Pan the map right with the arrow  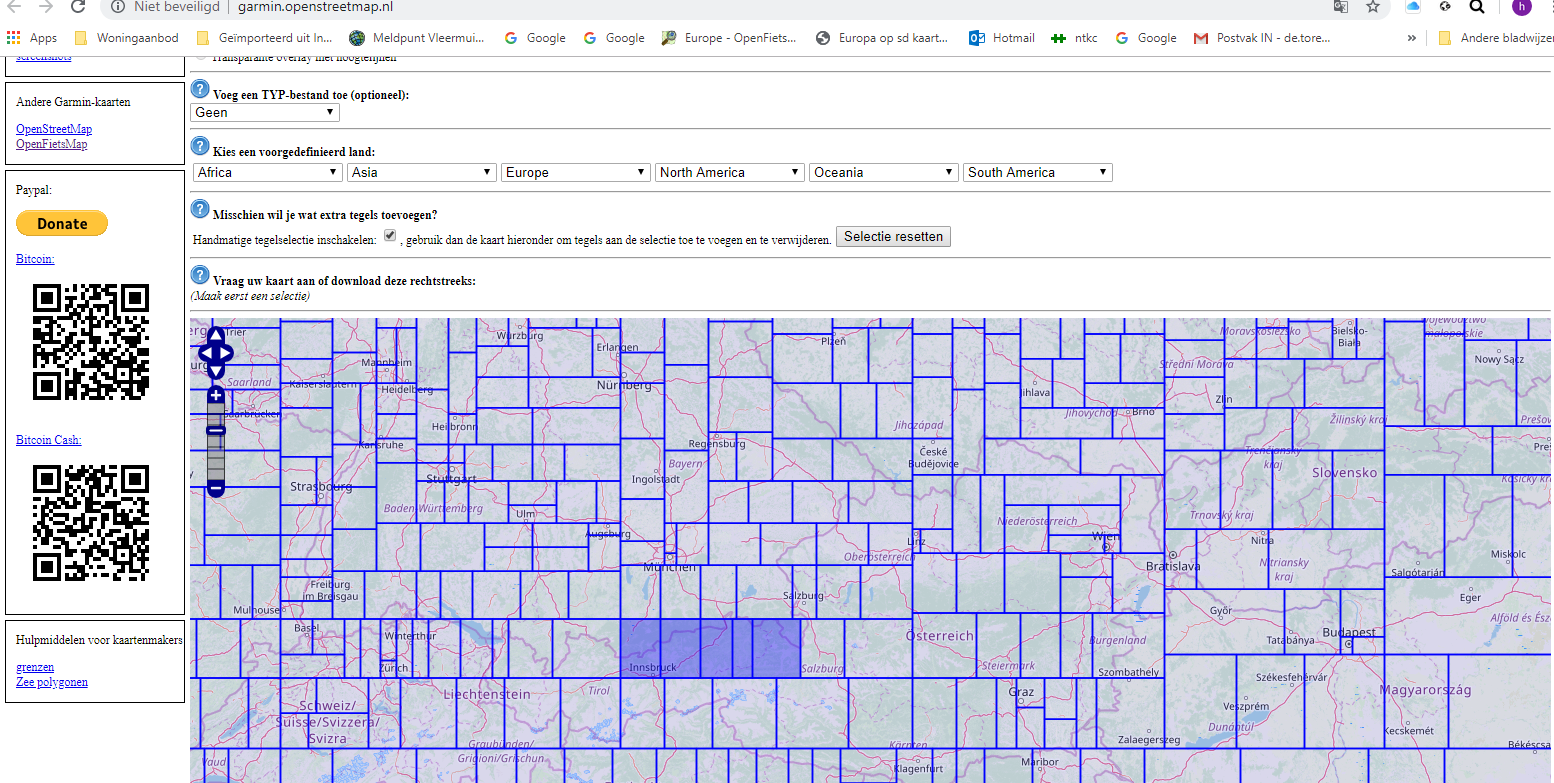click(228, 353)
